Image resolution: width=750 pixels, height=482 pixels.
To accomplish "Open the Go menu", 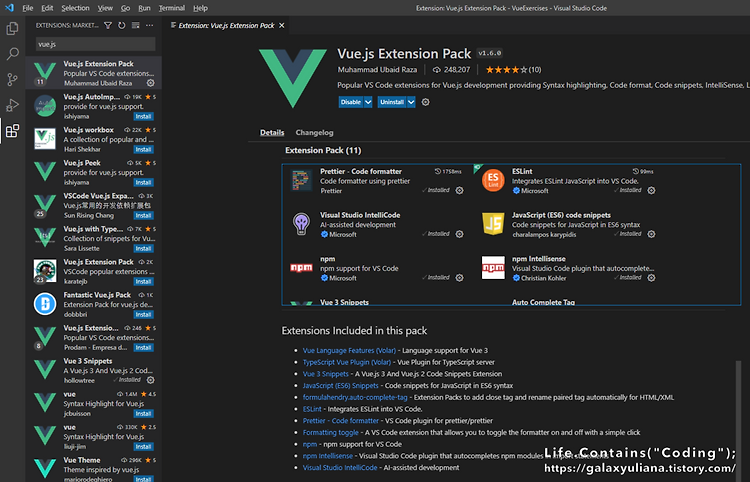I will point(125,8).
